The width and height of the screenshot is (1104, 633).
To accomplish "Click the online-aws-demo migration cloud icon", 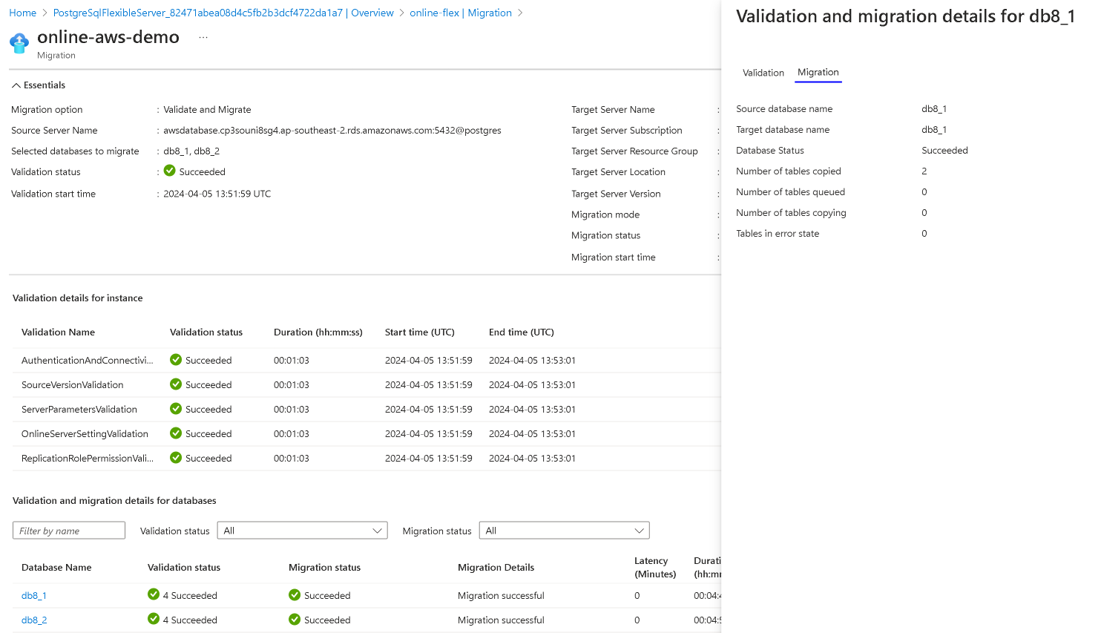I will point(20,43).
